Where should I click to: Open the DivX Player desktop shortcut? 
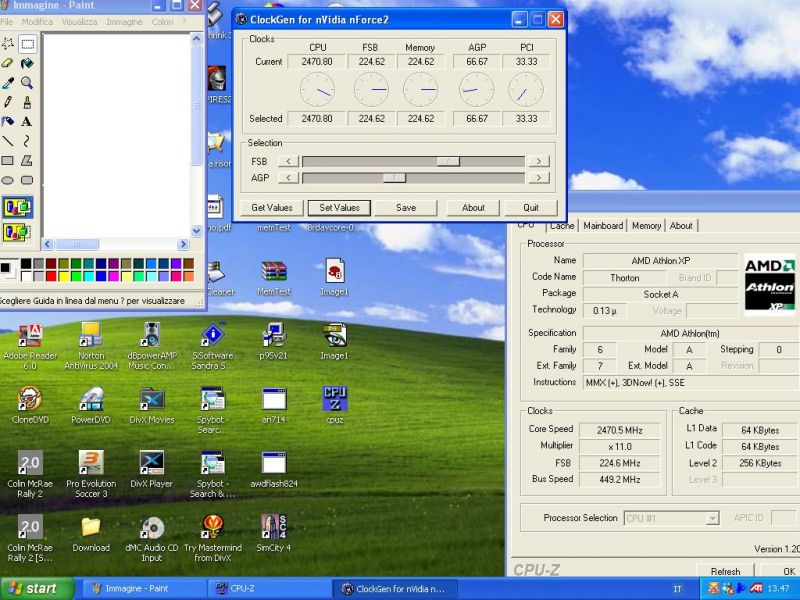[x=152, y=469]
